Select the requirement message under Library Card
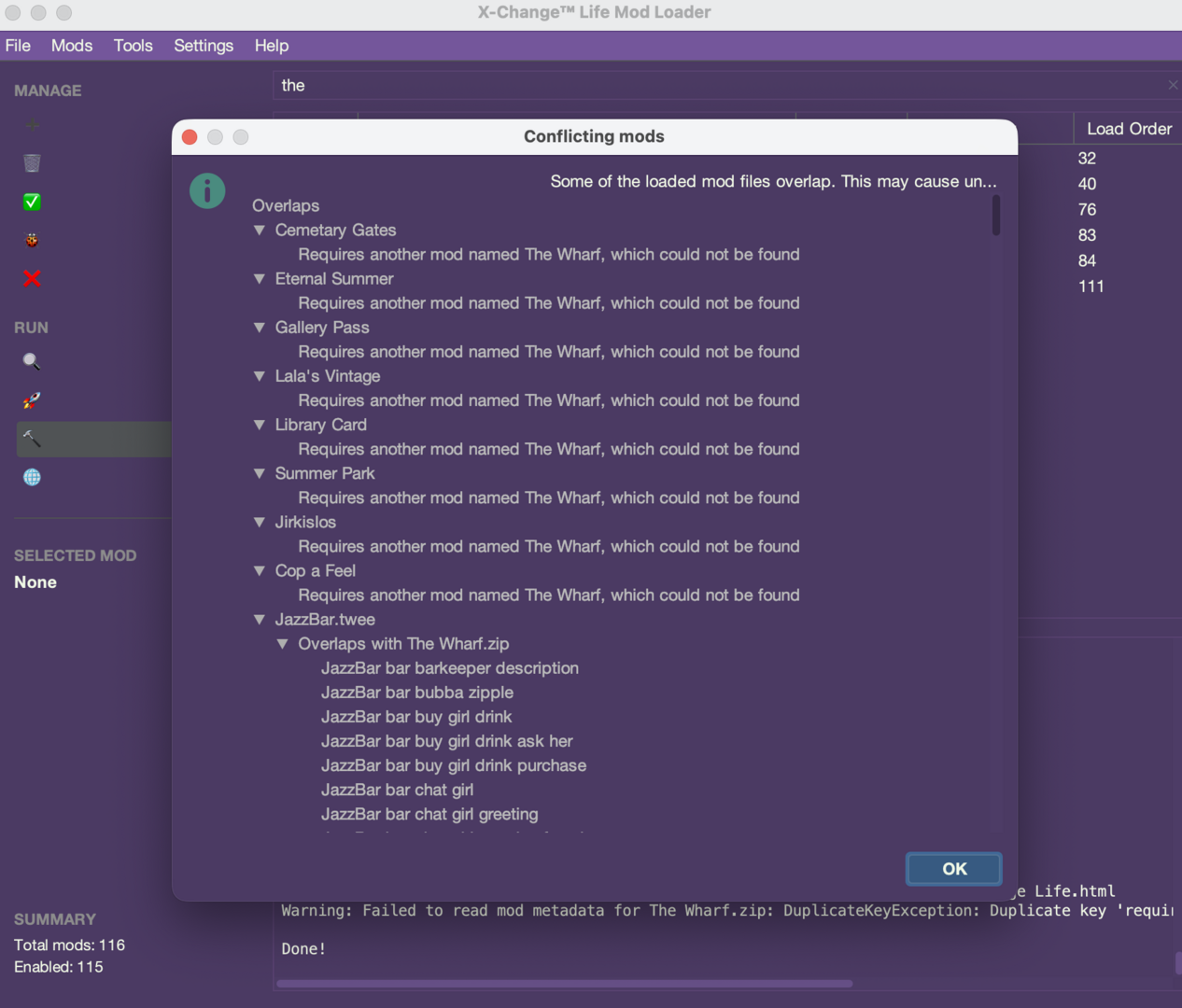Viewport: 1182px width, 1008px height. (x=549, y=449)
